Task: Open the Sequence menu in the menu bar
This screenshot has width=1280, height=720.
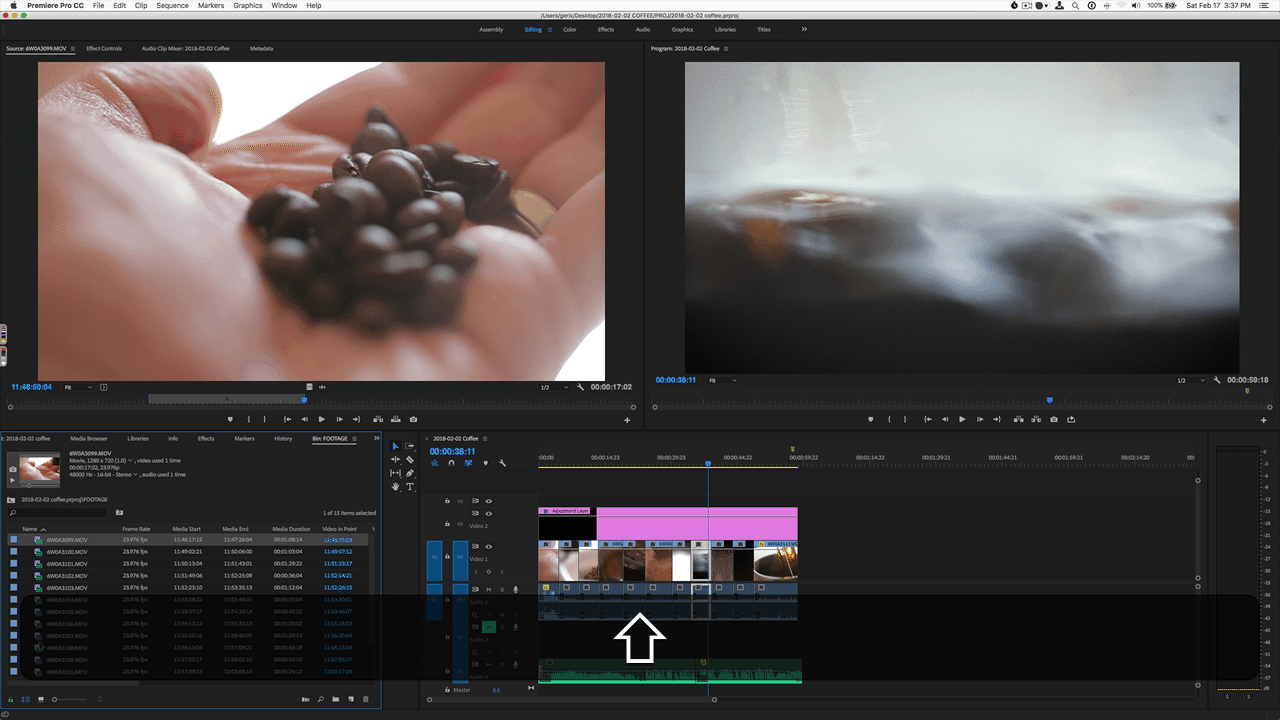Action: (x=172, y=5)
